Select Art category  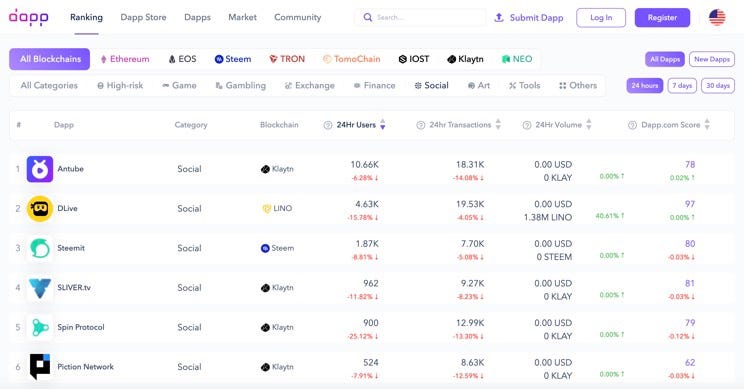coord(479,86)
